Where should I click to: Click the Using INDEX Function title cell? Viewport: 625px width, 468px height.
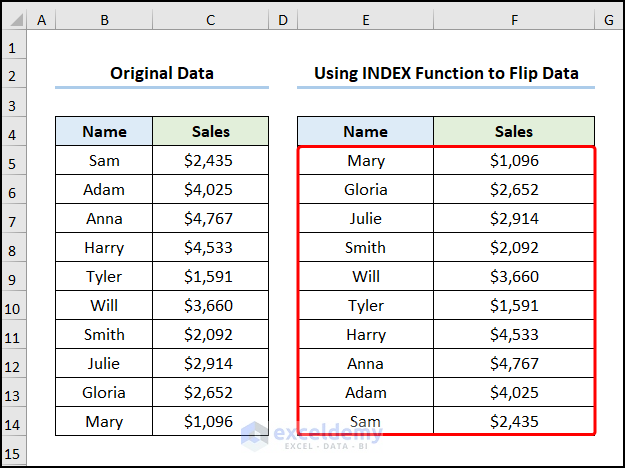click(x=445, y=73)
